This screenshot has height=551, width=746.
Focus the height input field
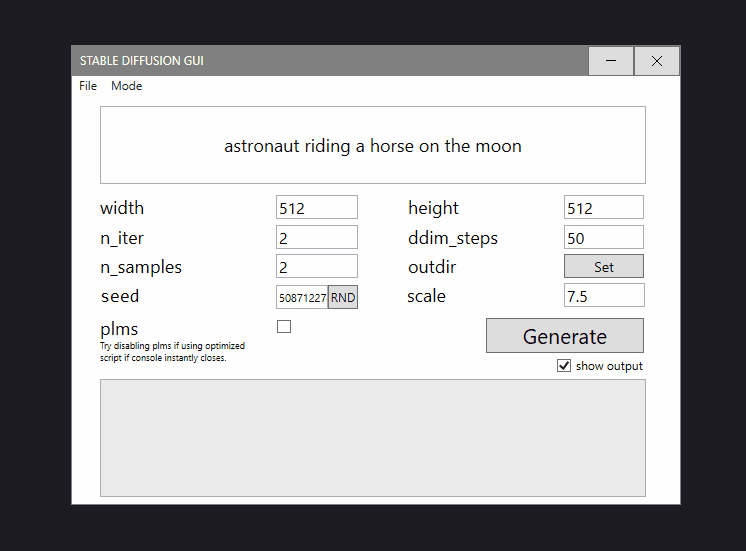[x=604, y=207]
